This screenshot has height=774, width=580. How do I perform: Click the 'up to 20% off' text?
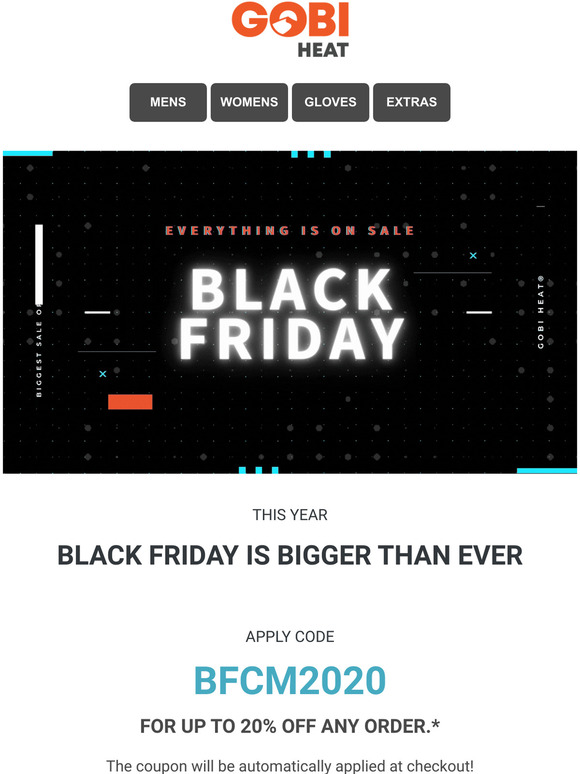click(x=290, y=726)
